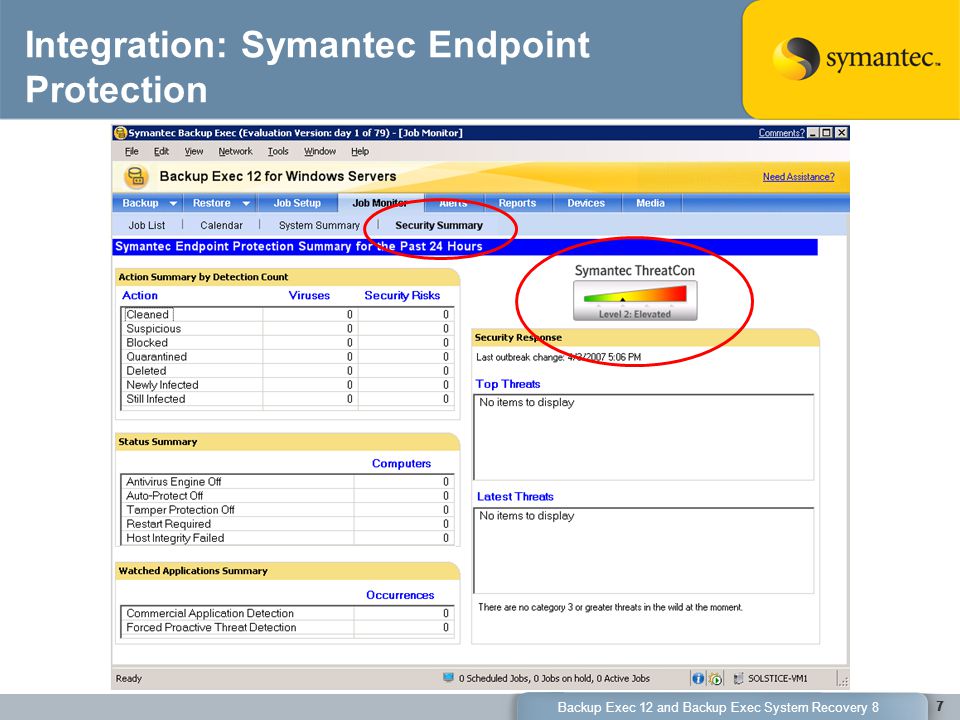
Task: Open the Job List view
Action: [x=146, y=225]
